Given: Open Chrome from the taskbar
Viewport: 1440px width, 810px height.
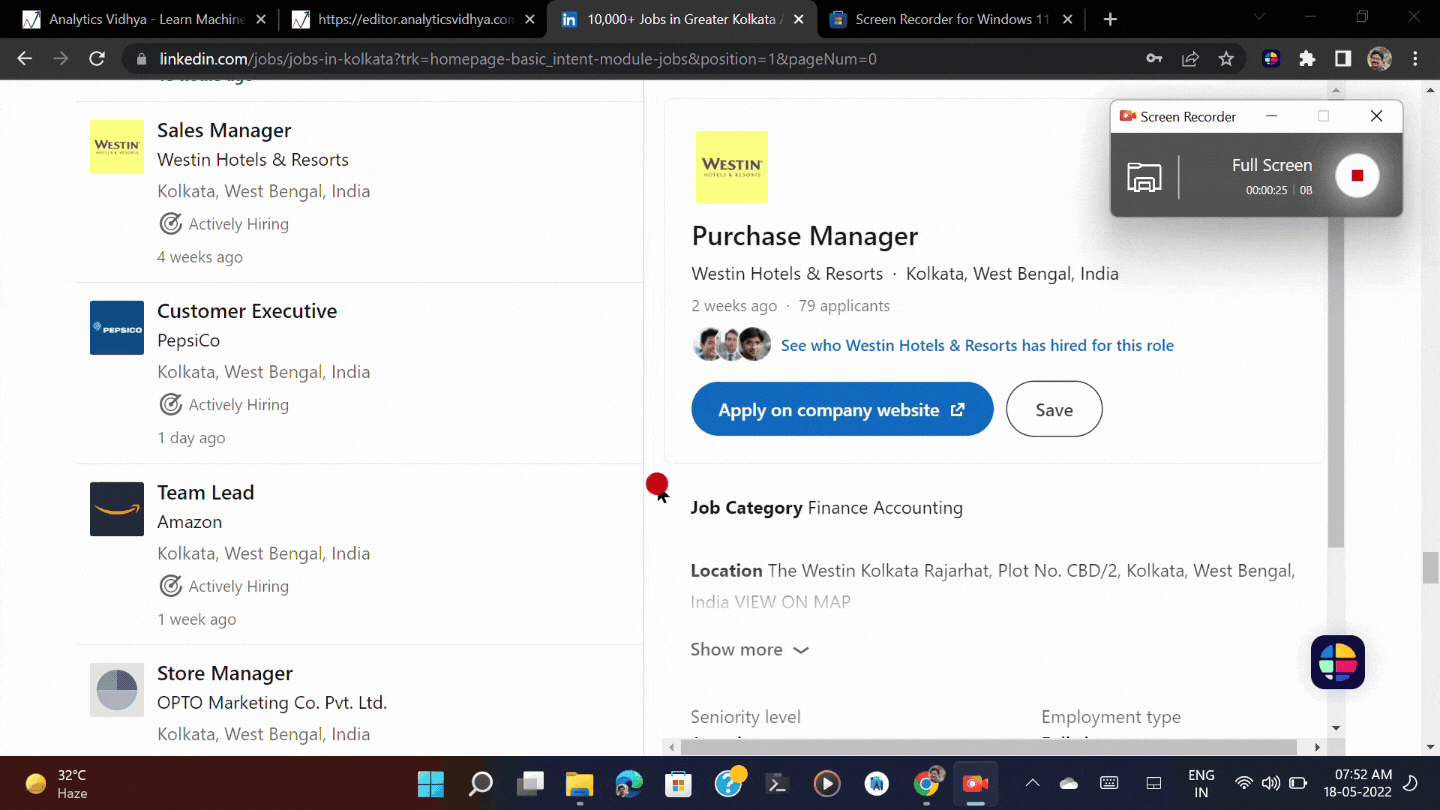Looking at the screenshot, I should [x=928, y=783].
